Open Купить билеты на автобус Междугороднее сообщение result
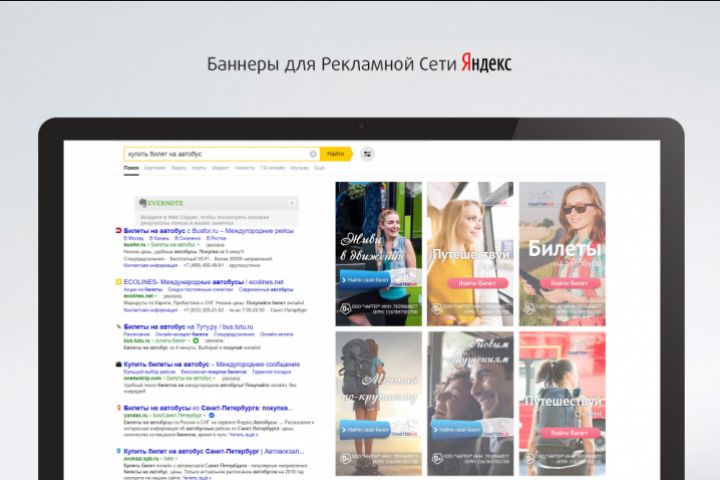This screenshot has width=720, height=480. 212,364
